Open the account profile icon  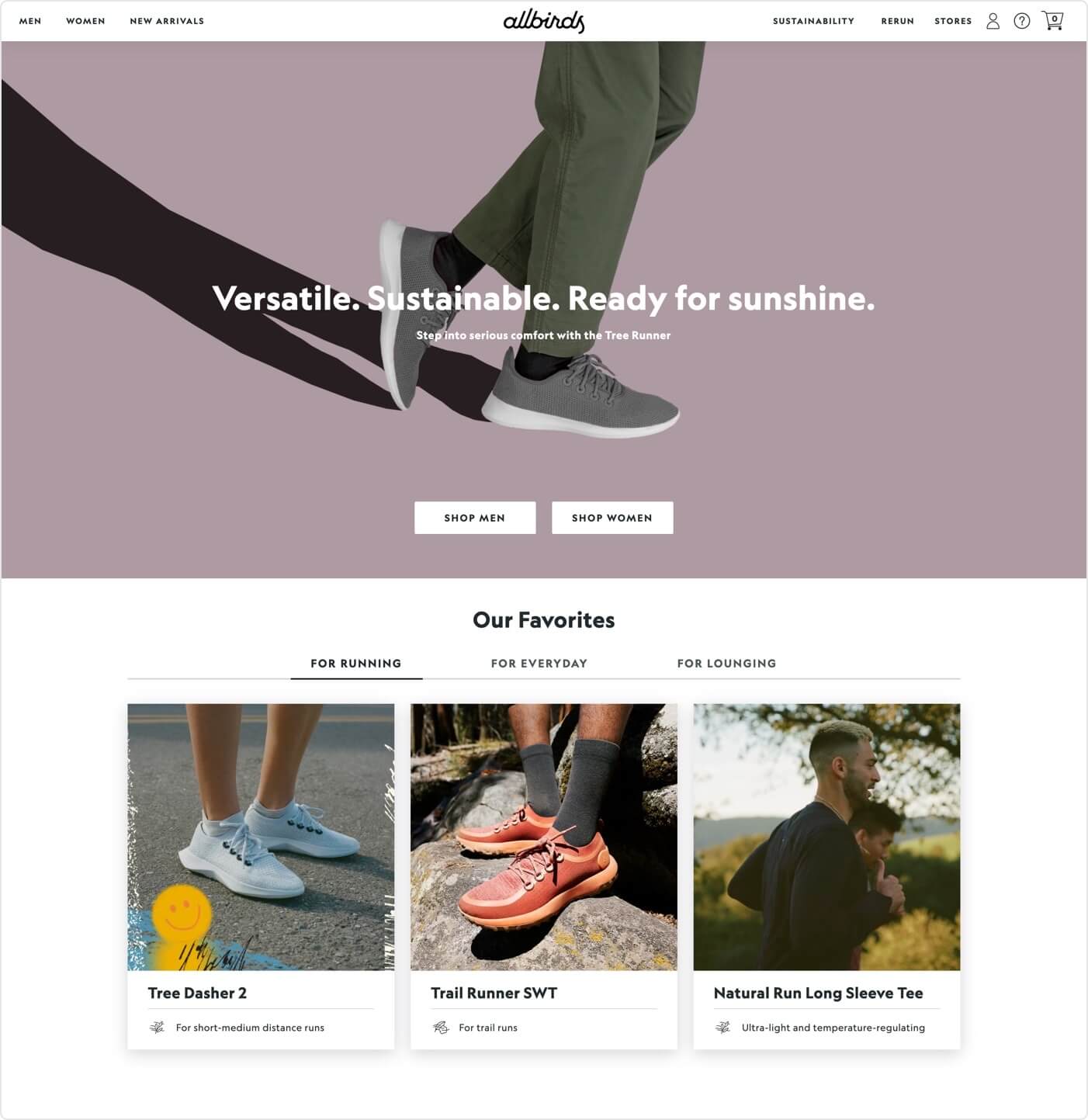993,21
